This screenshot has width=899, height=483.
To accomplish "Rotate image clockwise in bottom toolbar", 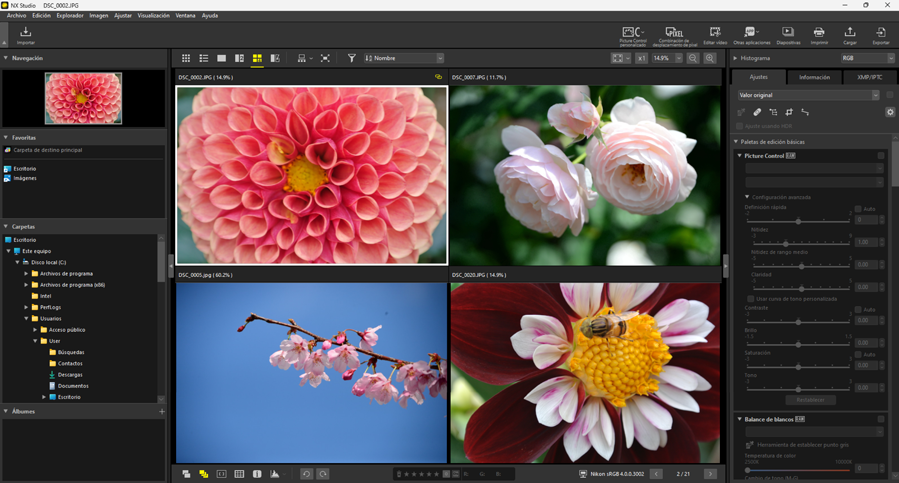I will coord(323,474).
